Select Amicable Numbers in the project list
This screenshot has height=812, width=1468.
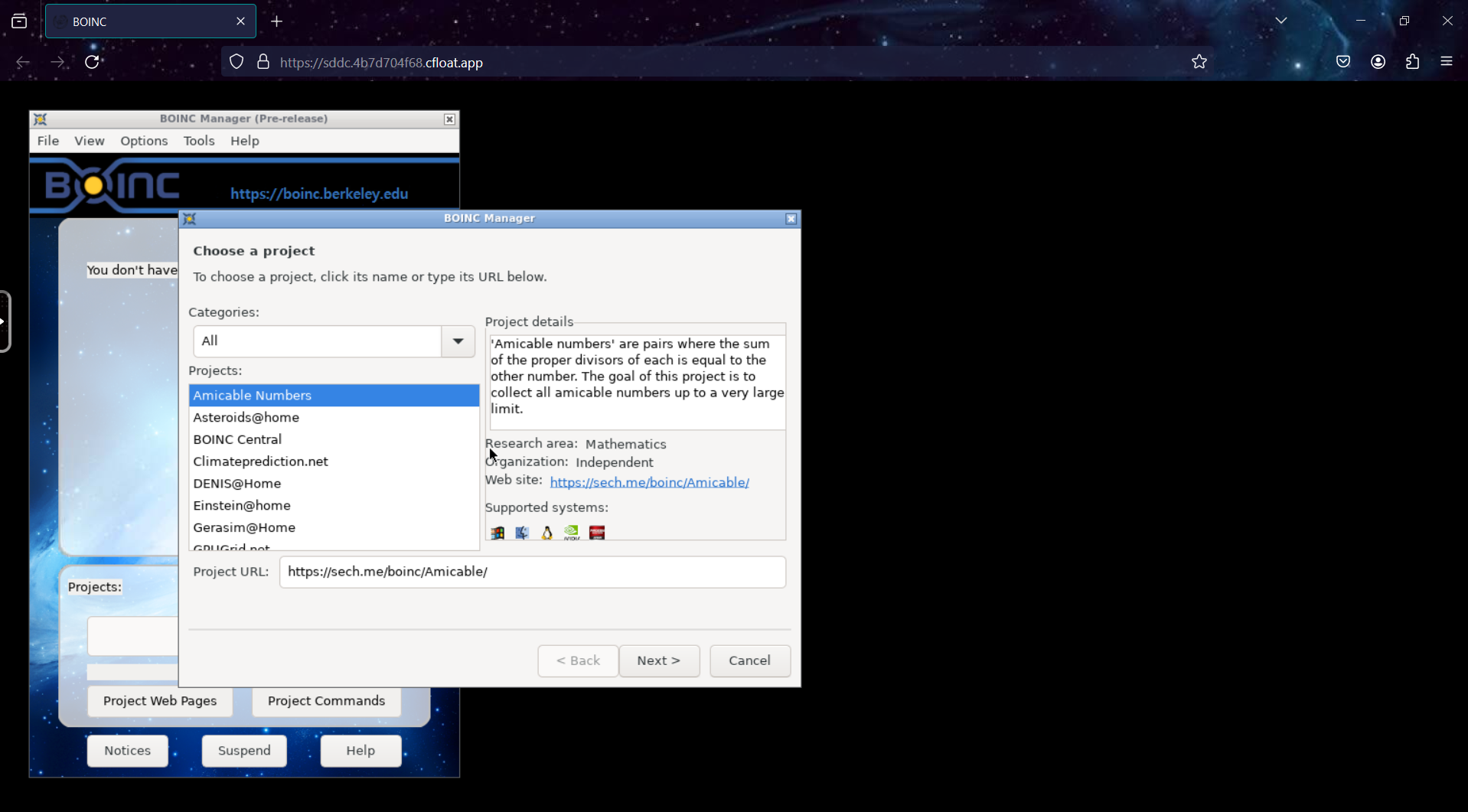tap(334, 396)
